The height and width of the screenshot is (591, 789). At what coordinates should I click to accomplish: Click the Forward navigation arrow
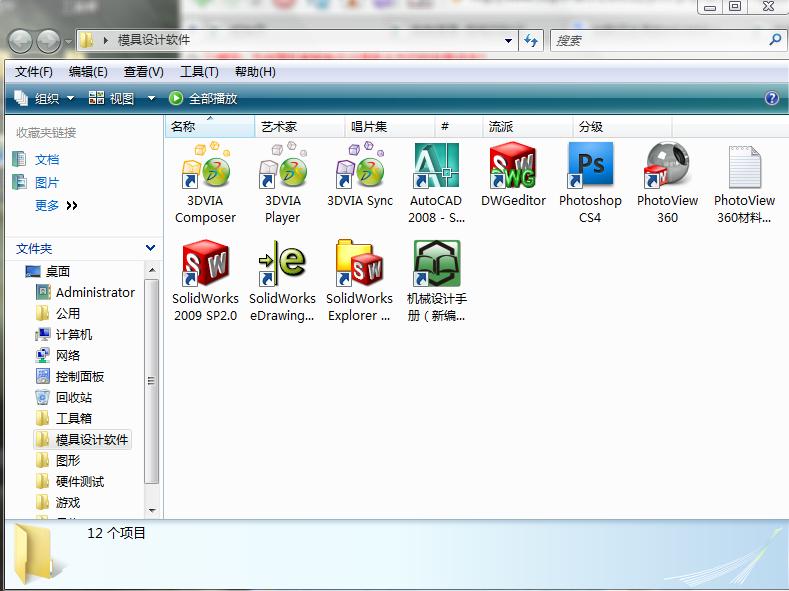click(x=48, y=41)
